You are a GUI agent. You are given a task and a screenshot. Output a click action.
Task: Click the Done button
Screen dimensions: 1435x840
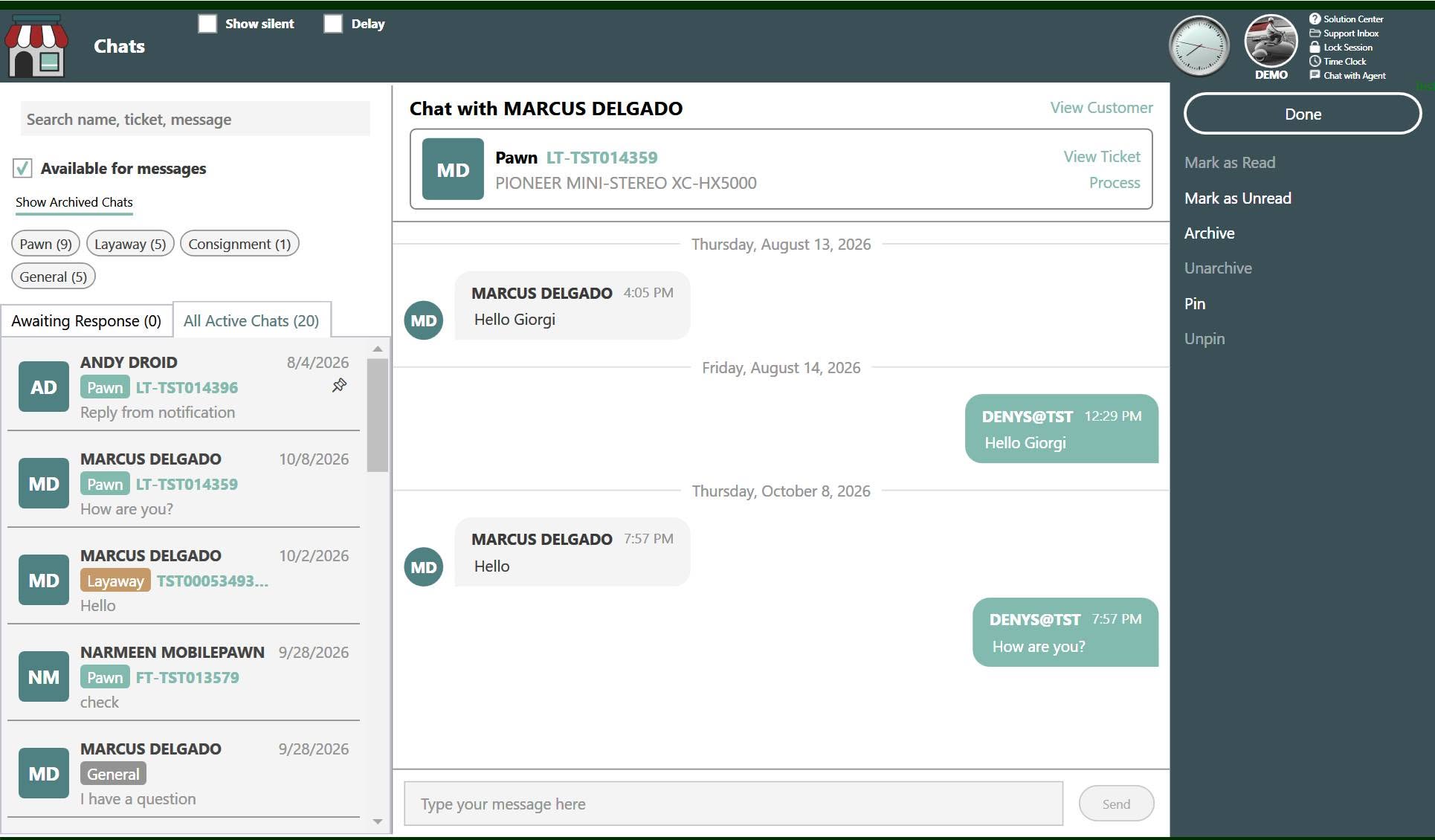point(1303,114)
